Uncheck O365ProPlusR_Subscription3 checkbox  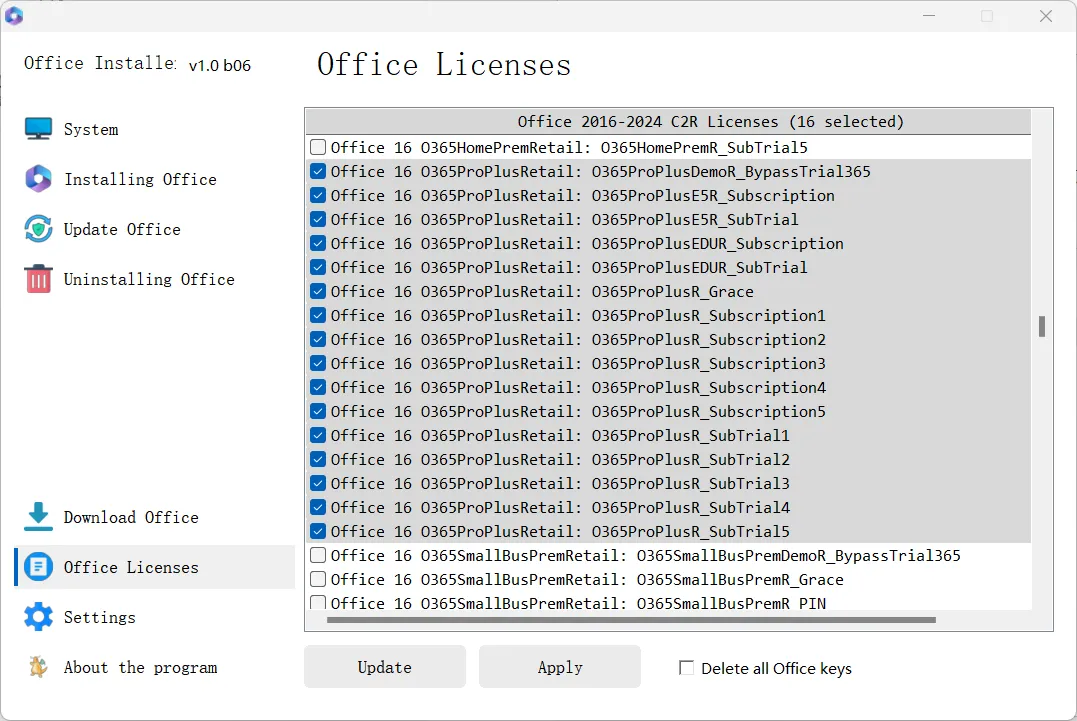[318, 363]
